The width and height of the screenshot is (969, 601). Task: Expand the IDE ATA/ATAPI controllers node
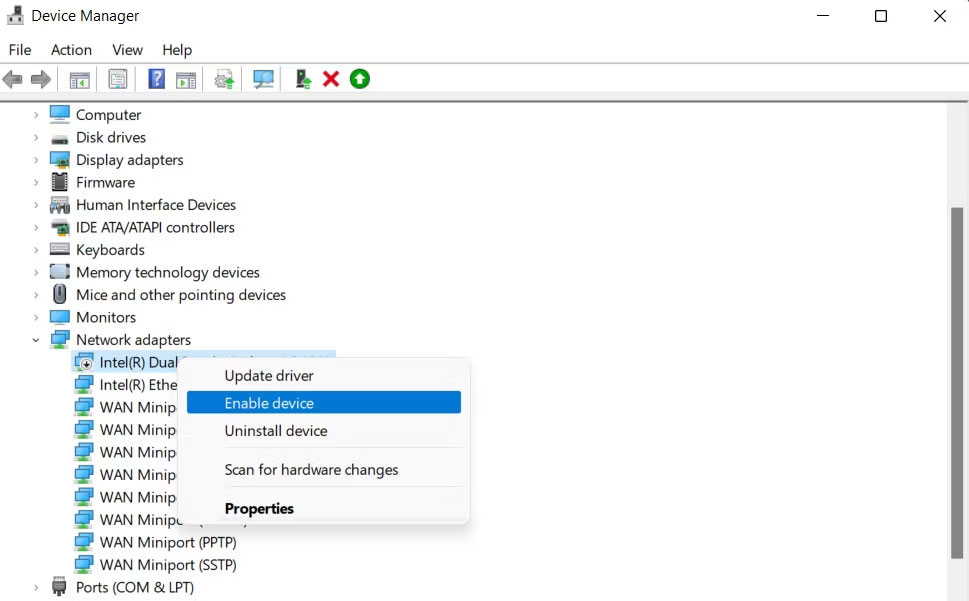[x=36, y=227]
